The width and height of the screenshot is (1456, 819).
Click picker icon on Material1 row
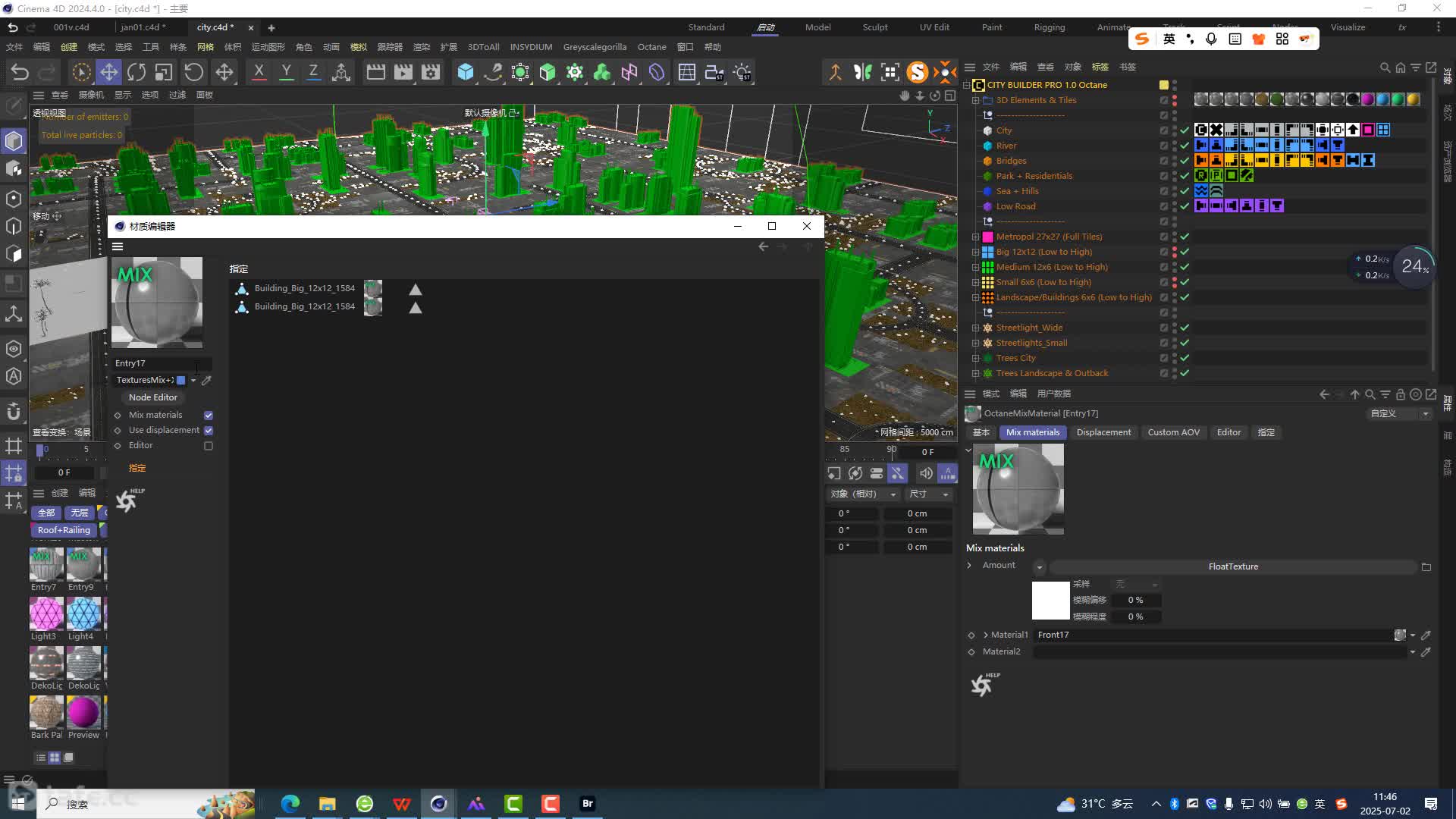click(x=1426, y=635)
